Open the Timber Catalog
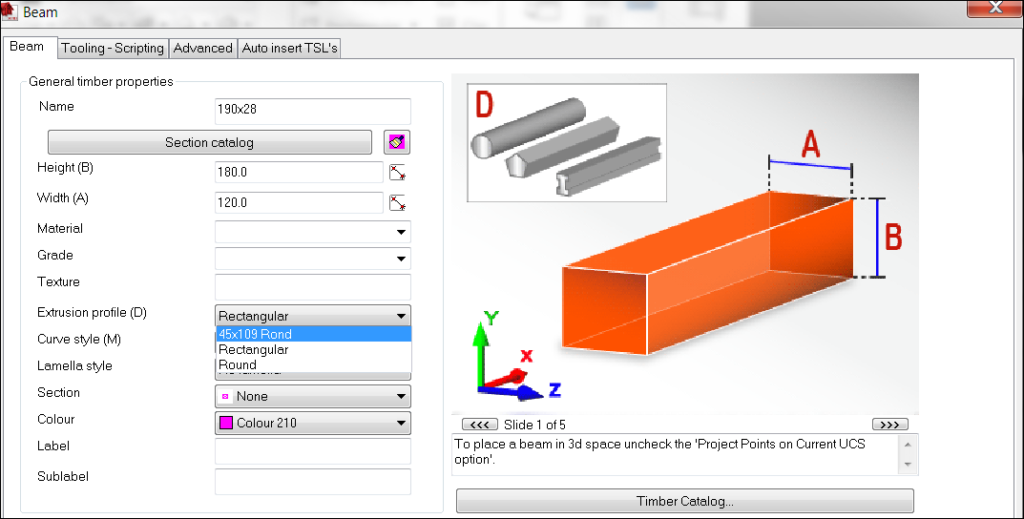This screenshot has width=1024, height=519. [x=684, y=501]
